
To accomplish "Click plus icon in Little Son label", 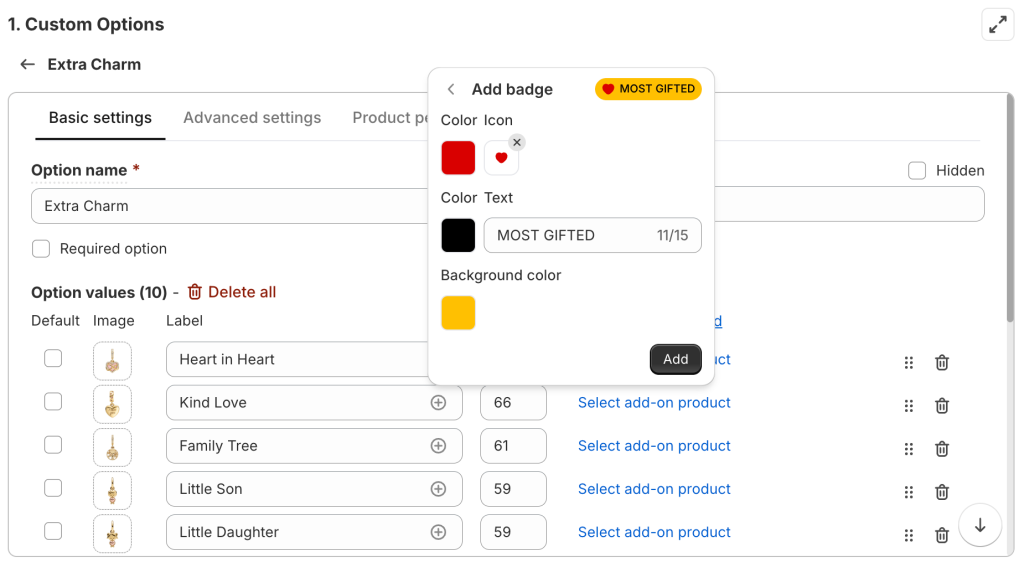I will point(438,489).
